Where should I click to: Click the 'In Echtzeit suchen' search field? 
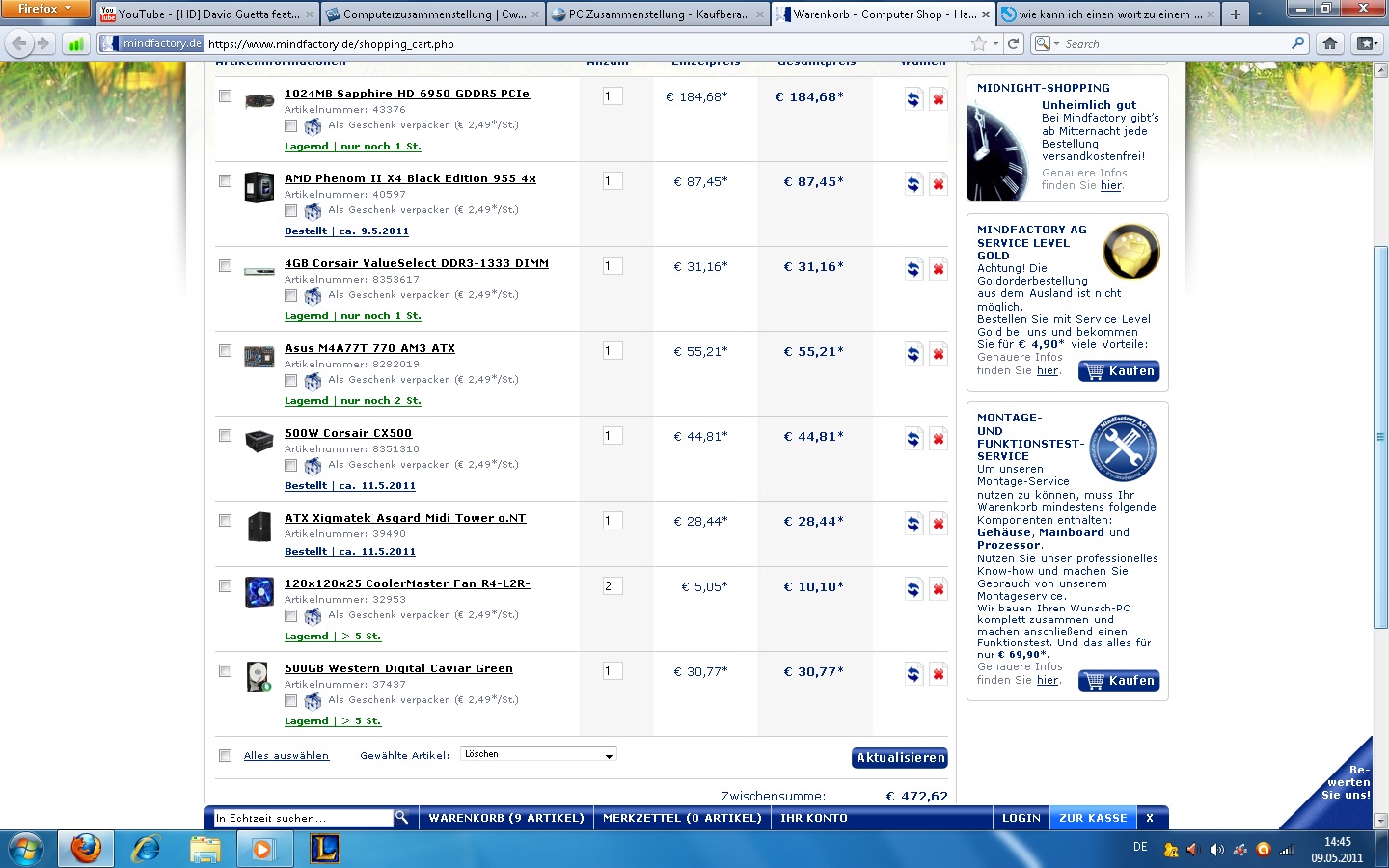(x=303, y=817)
